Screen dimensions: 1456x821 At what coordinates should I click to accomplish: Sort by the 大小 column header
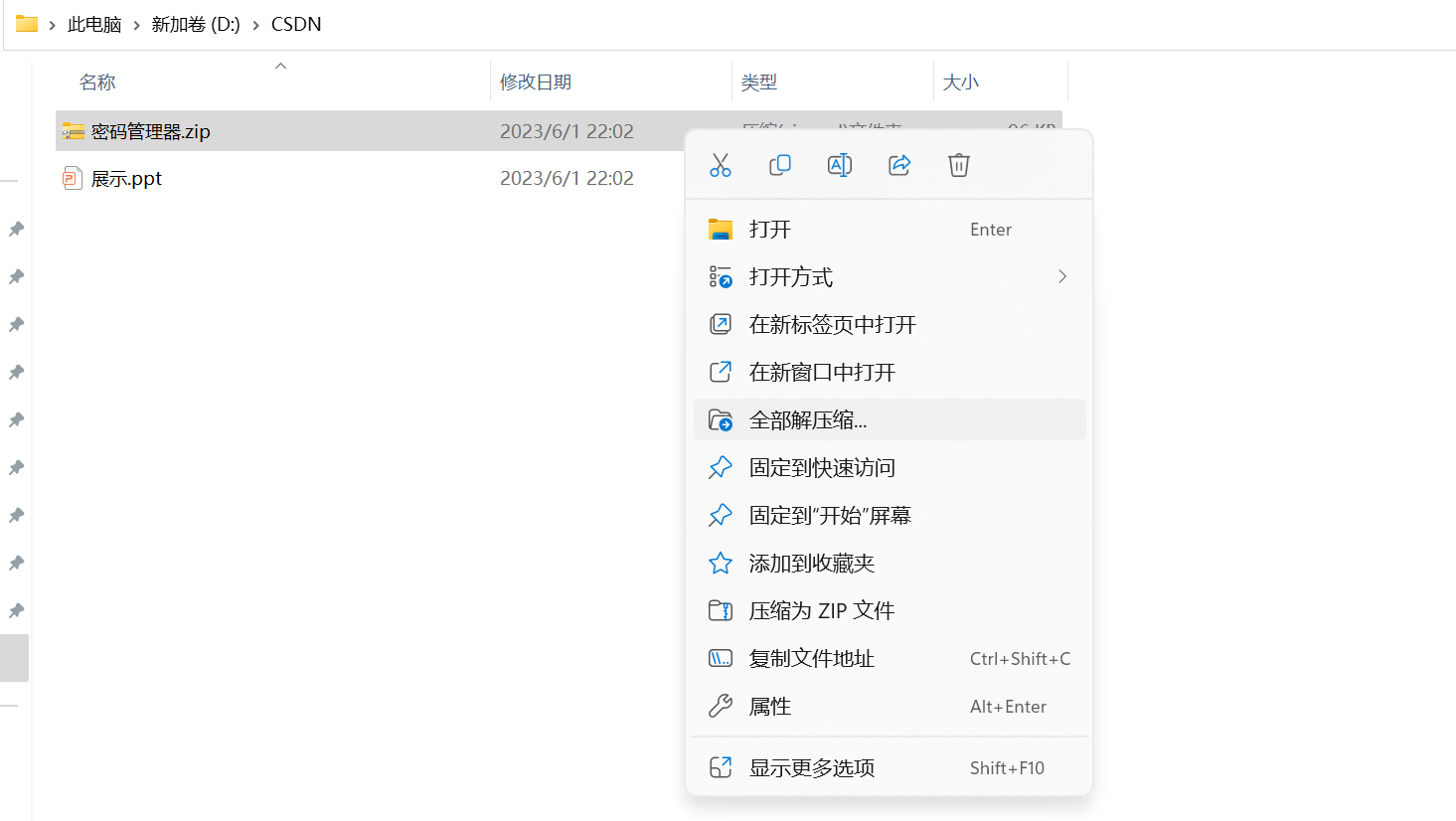pos(961,82)
